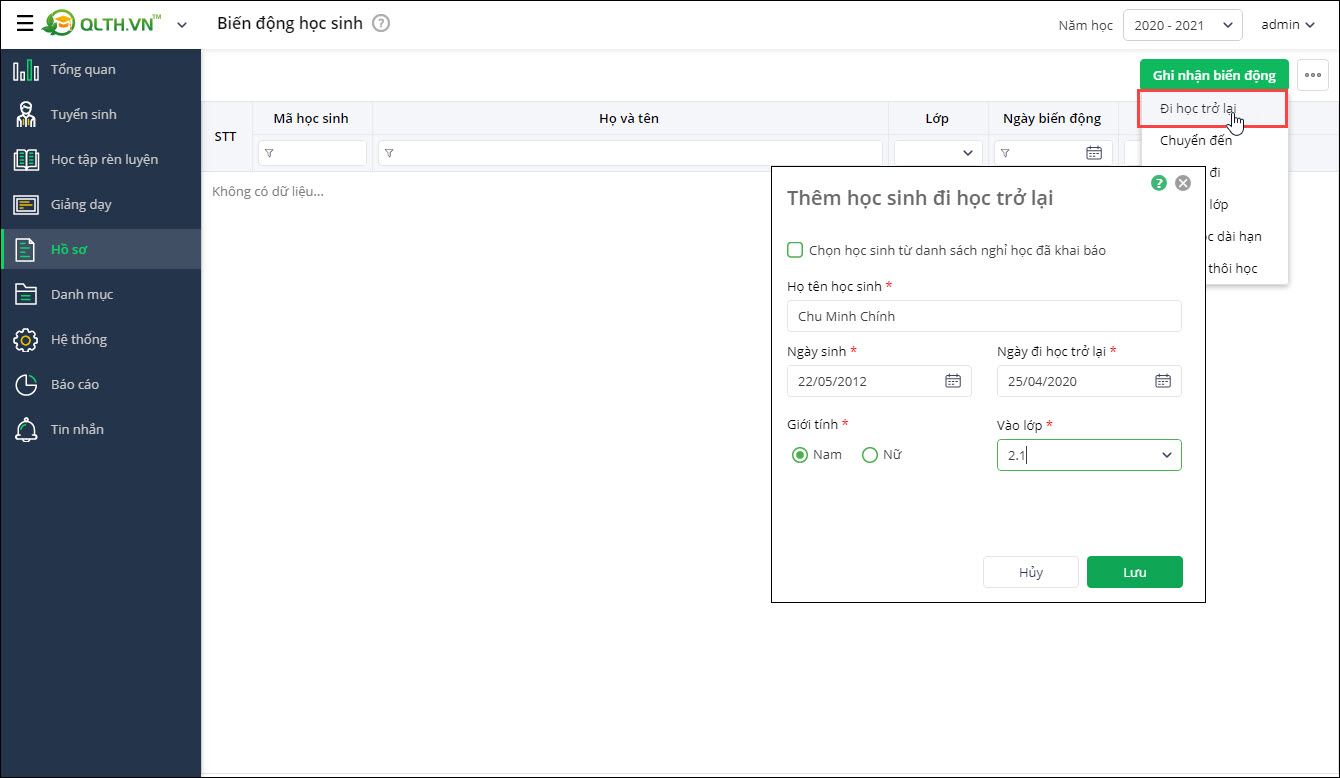The height and width of the screenshot is (778, 1340).
Task: Open calendar icon for Ngày đi học trở lại
Action: click(1163, 381)
